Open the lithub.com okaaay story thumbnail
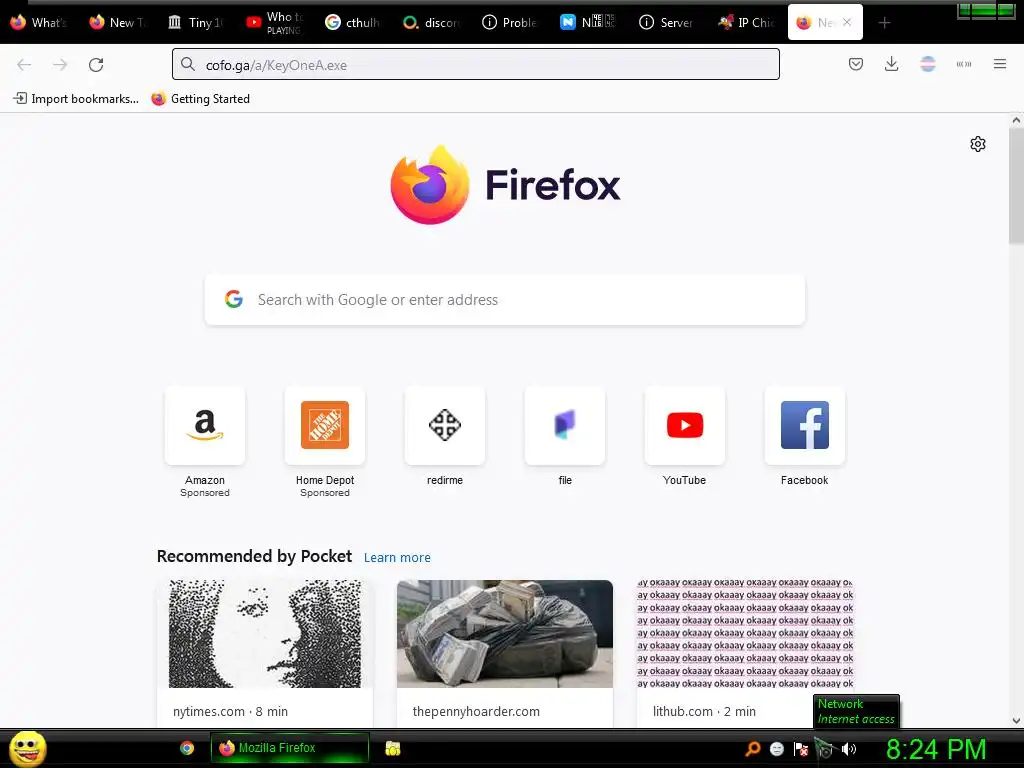The width and height of the screenshot is (1024, 768). 745,633
